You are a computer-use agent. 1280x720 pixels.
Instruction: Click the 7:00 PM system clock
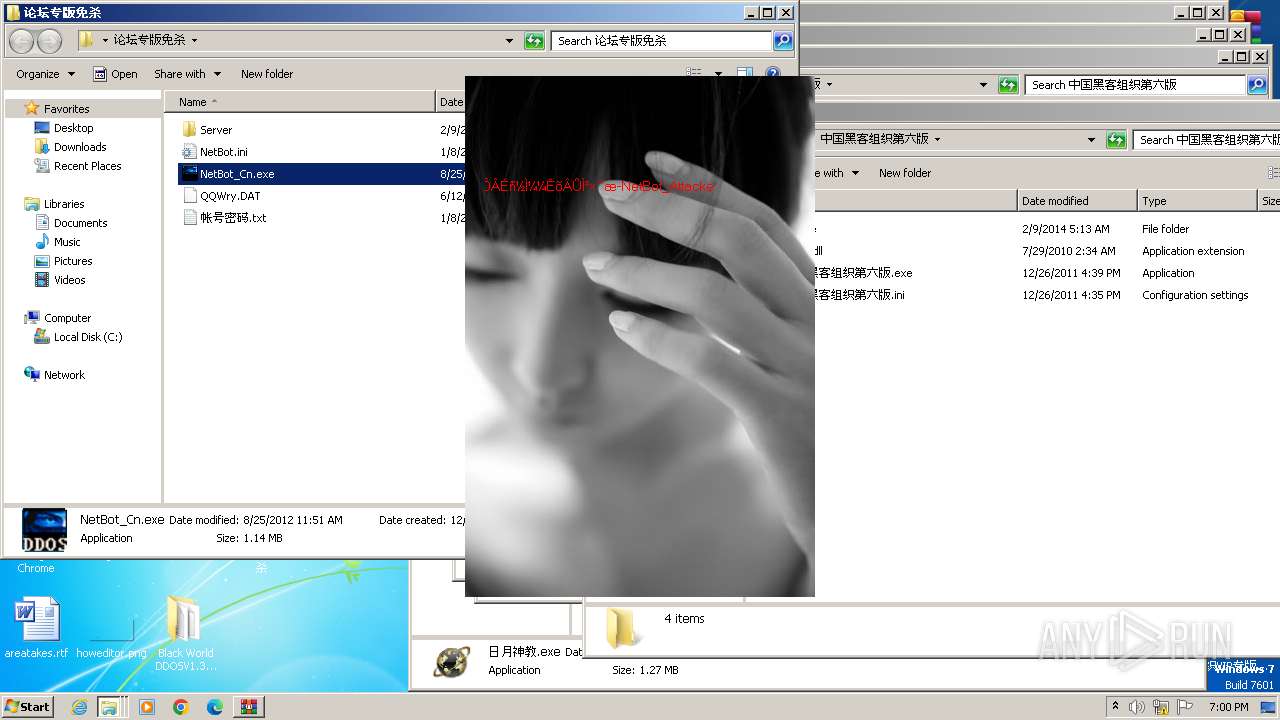[x=1228, y=707]
